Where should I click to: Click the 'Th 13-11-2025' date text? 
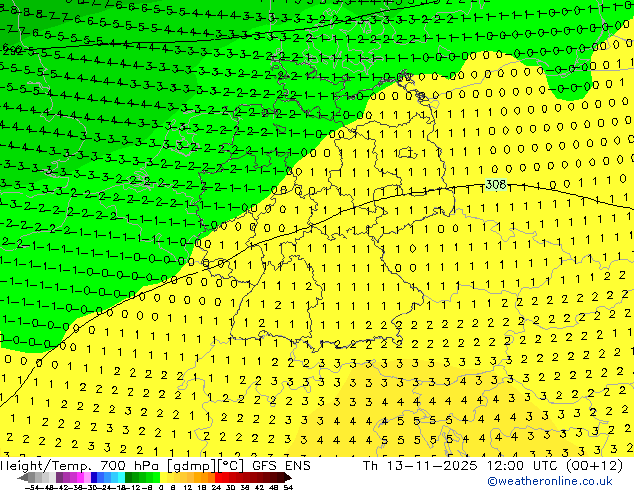point(420,466)
